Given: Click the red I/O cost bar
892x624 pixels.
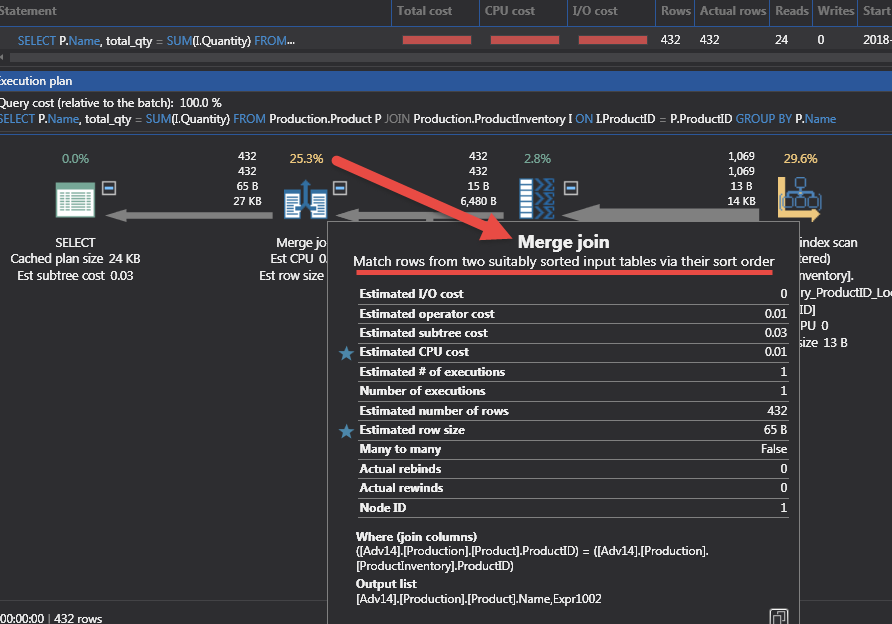Looking at the screenshot, I should coord(612,40).
